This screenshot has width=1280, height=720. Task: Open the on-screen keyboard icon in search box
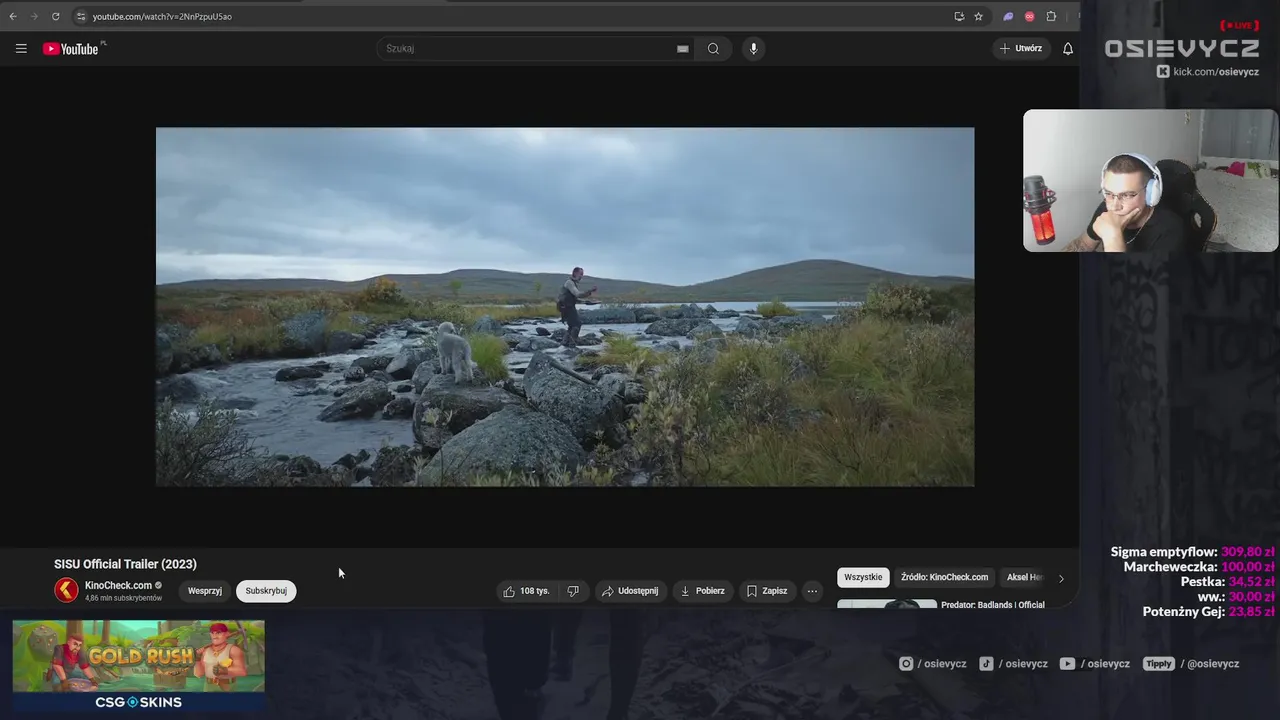click(683, 48)
